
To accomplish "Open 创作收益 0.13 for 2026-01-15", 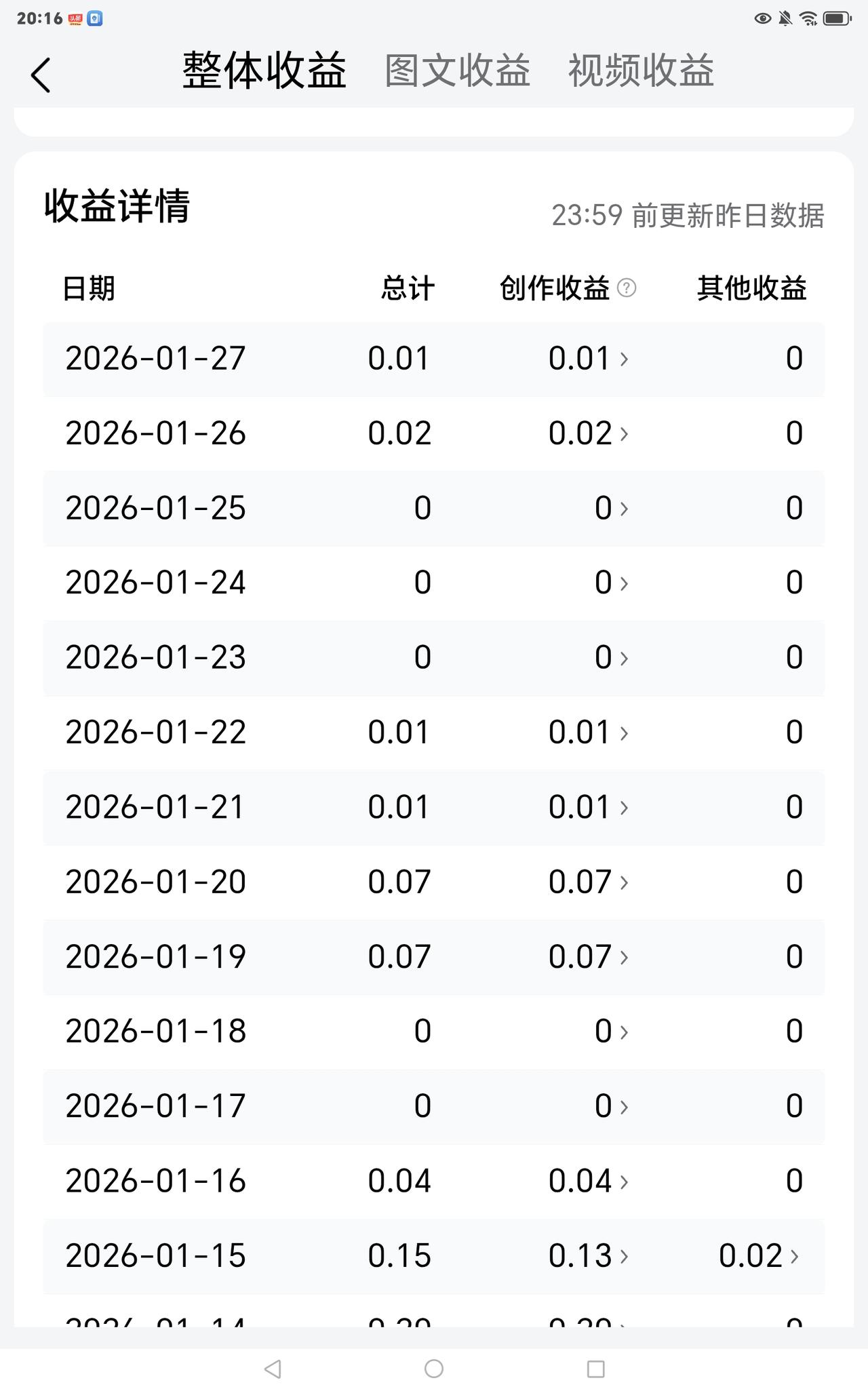I will tap(589, 1256).
